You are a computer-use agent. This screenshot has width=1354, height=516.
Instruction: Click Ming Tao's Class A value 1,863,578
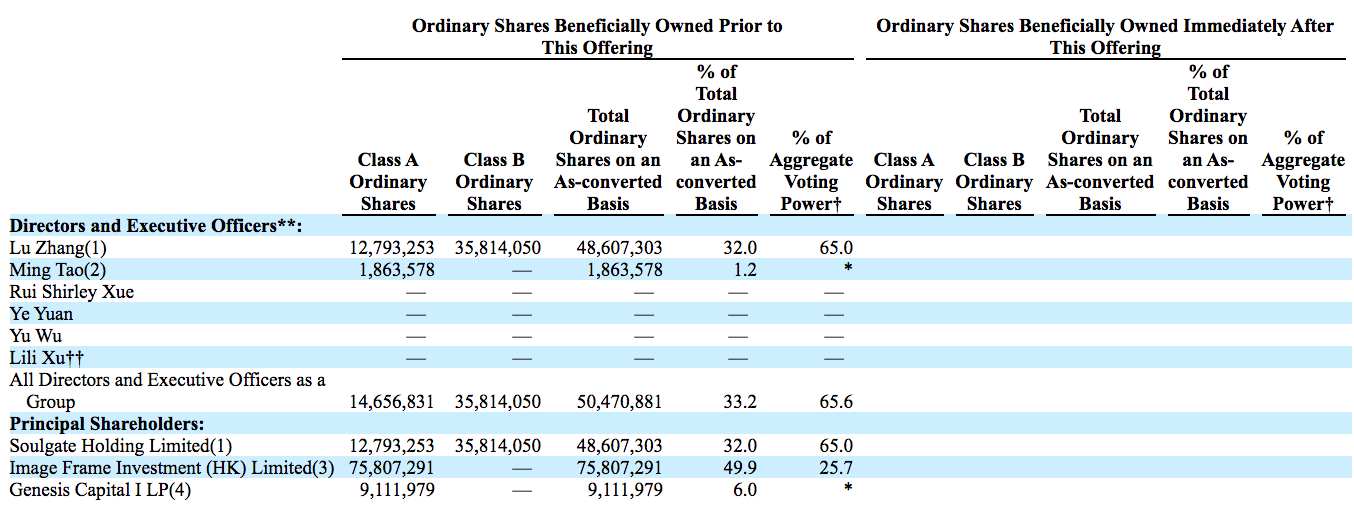[397, 270]
